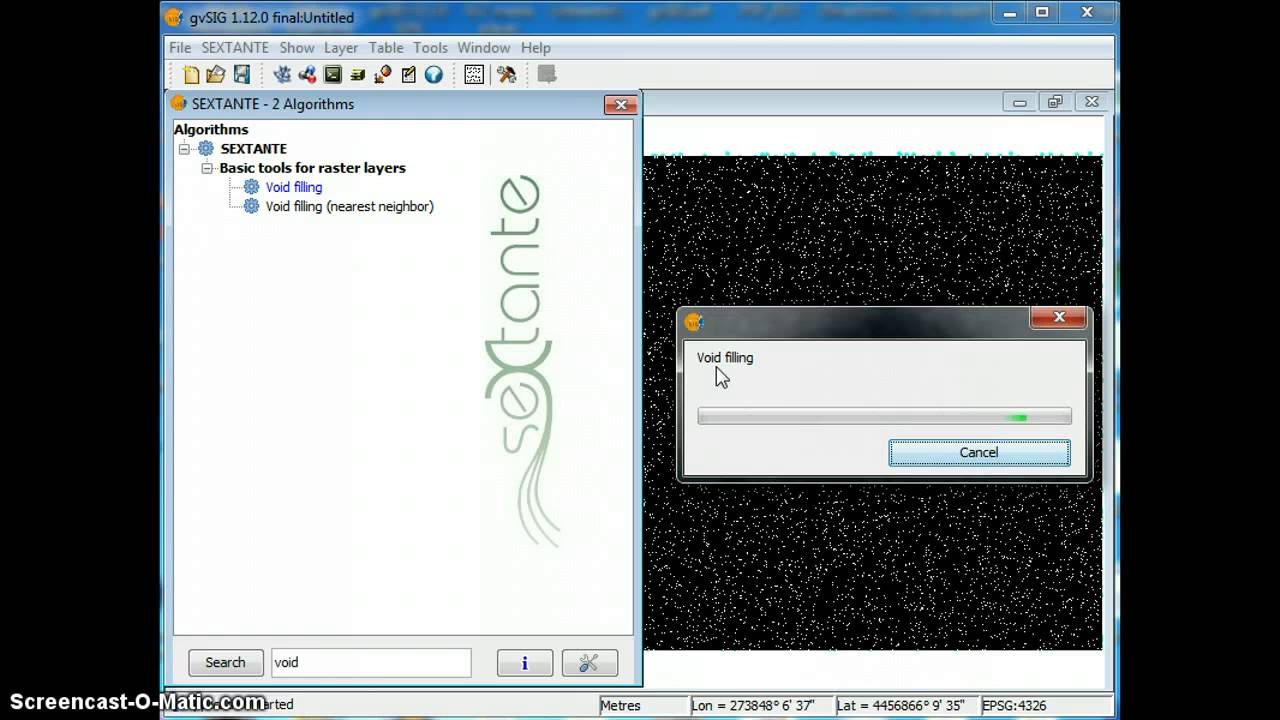Cancel the Void filling process

[979, 453]
